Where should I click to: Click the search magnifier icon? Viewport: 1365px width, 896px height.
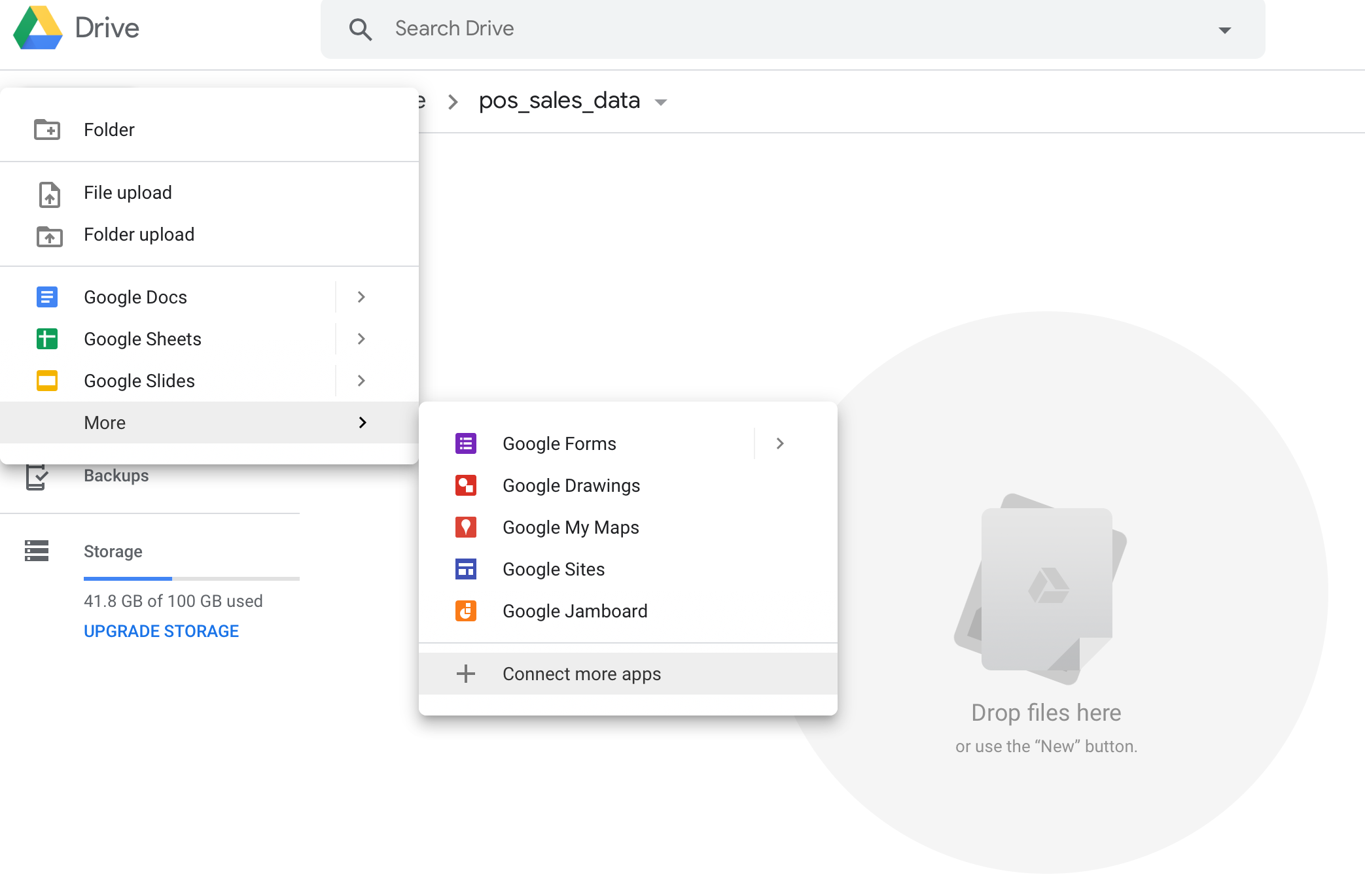click(x=361, y=29)
